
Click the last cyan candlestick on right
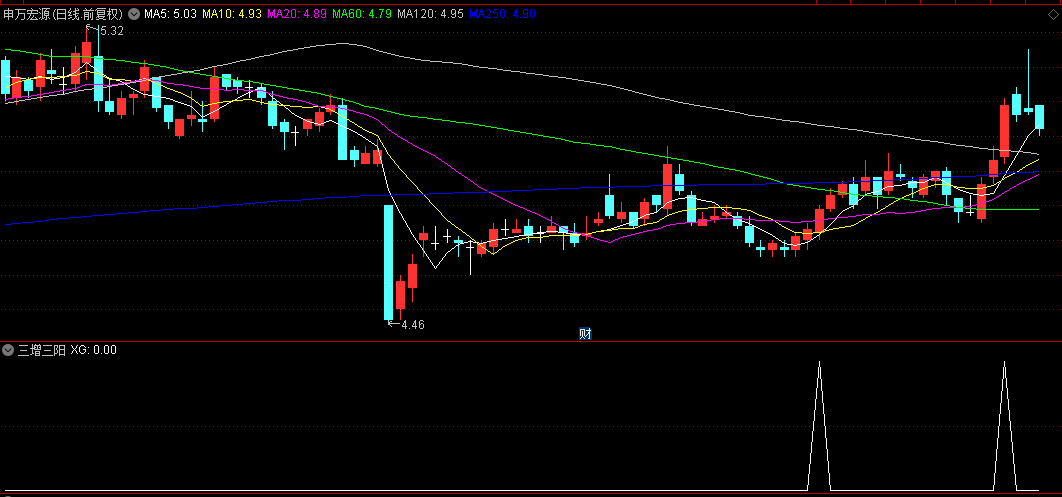point(1040,116)
